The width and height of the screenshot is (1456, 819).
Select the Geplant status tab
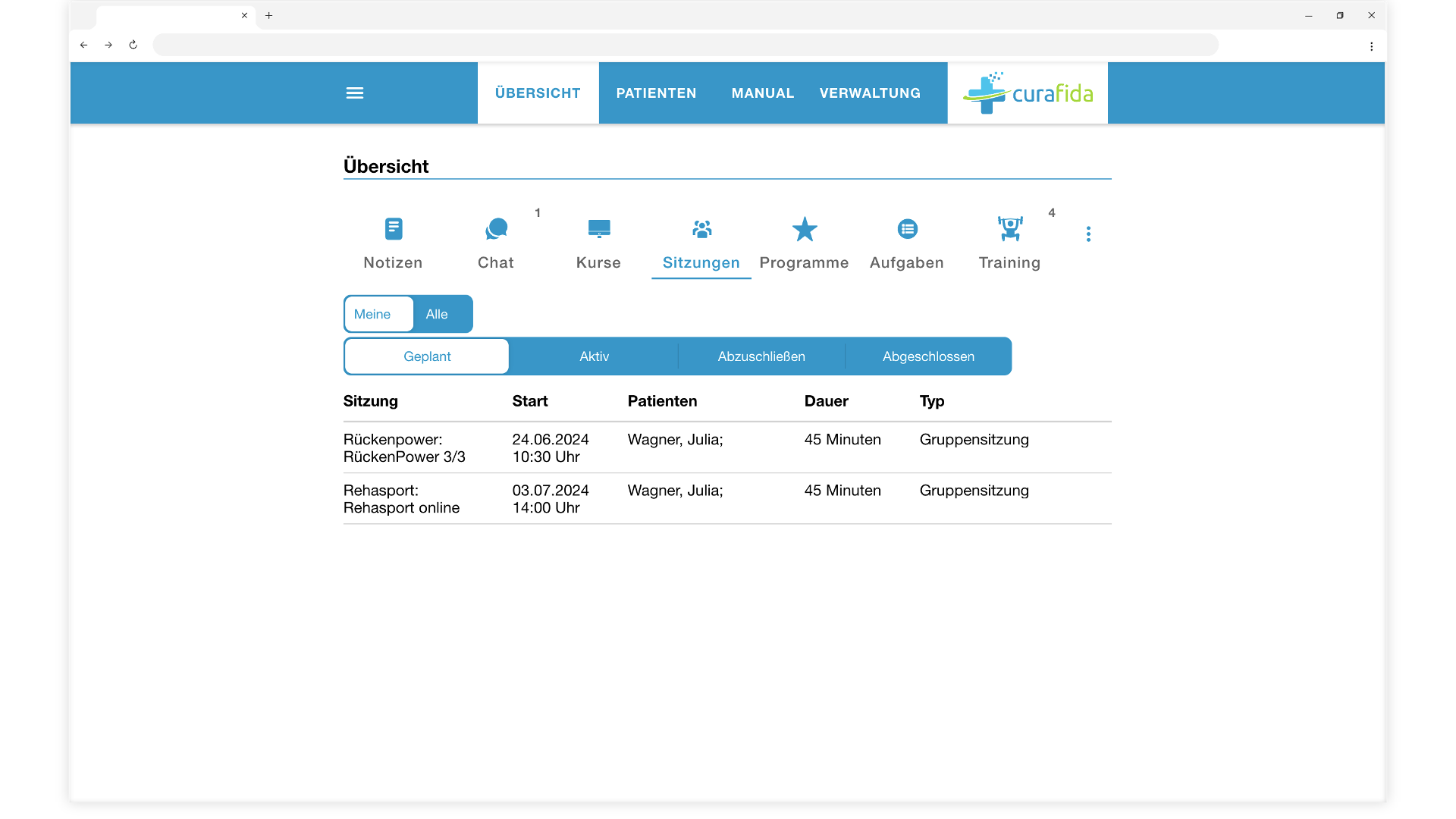427,356
